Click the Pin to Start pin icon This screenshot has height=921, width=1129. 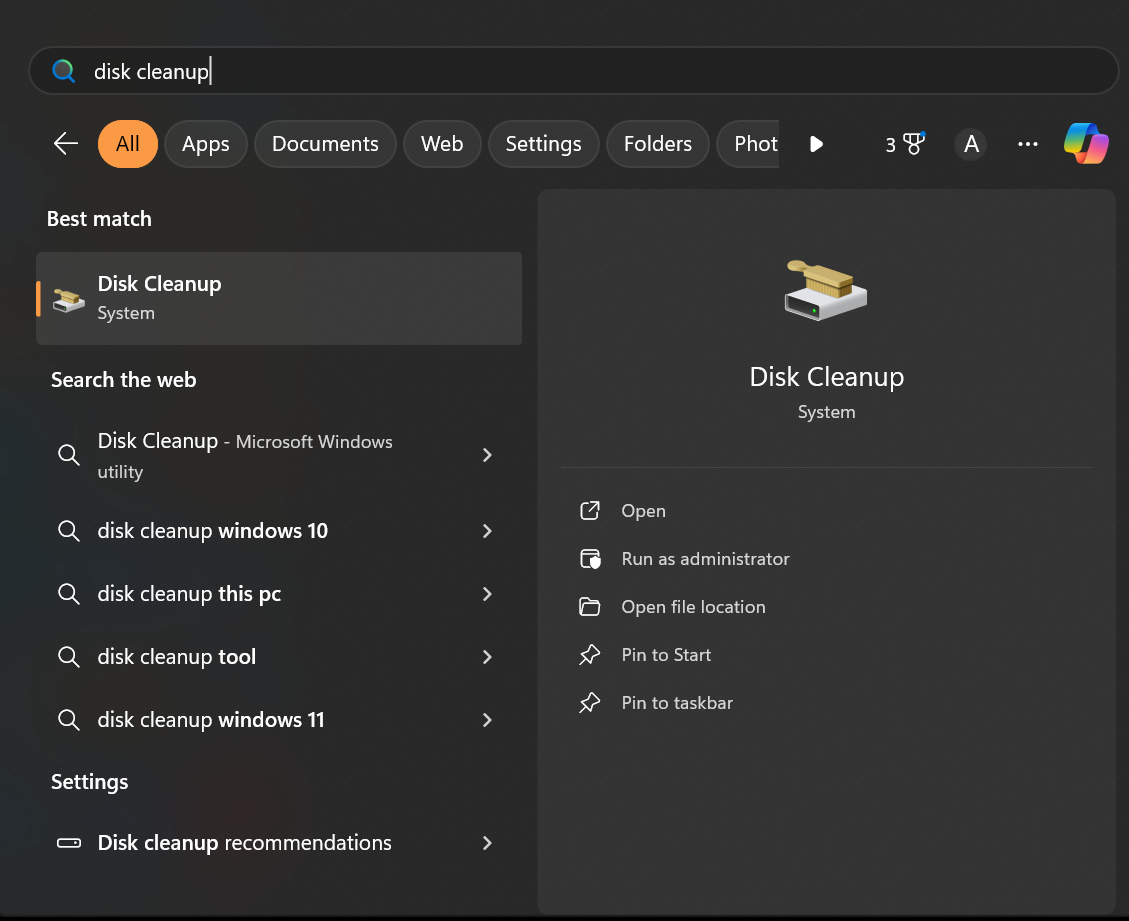(590, 655)
